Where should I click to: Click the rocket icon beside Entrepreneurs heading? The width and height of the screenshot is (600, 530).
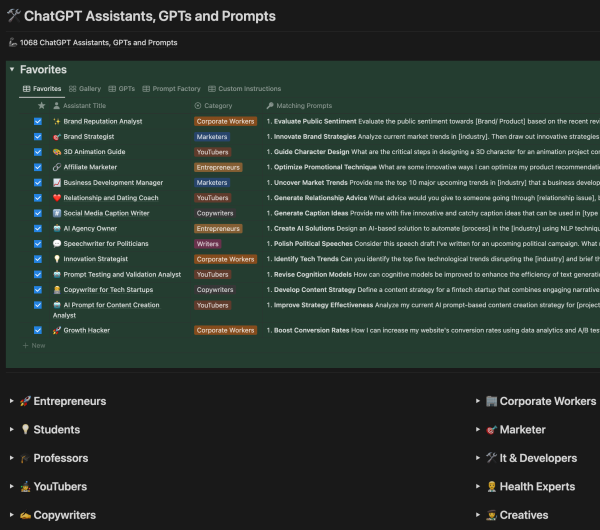(25, 401)
